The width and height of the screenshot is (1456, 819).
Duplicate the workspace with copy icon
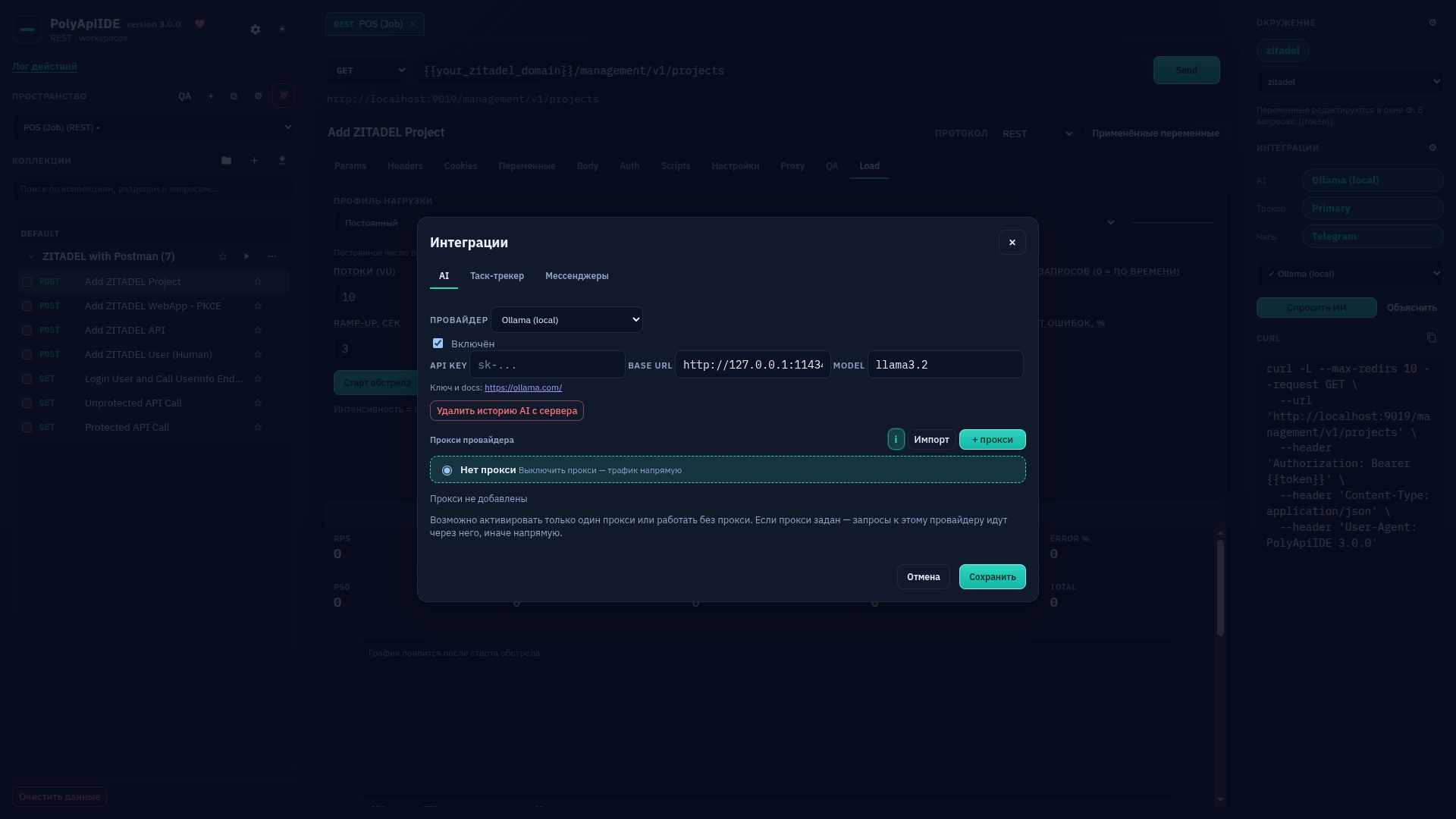234,96
